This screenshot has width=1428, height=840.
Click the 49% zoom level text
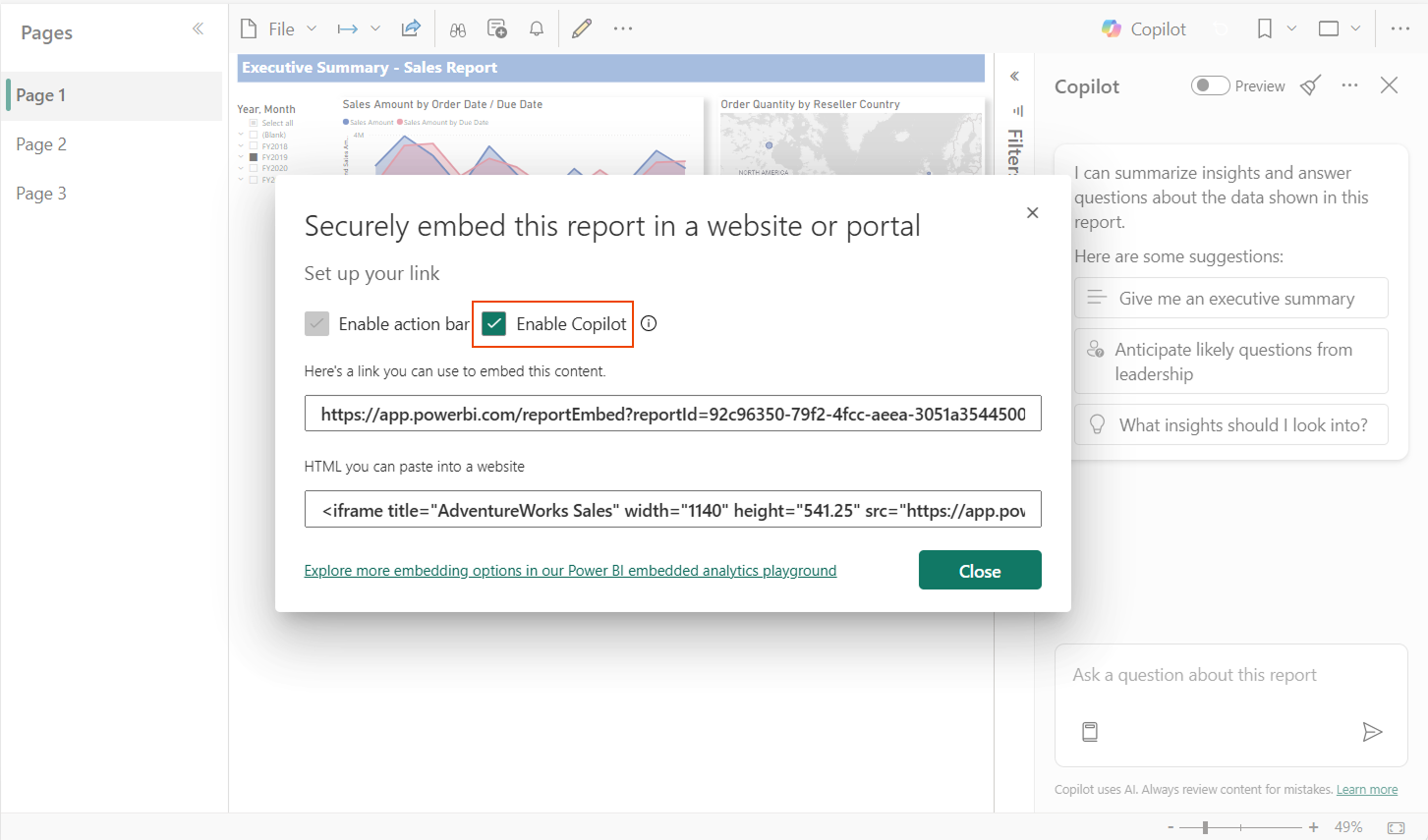(1348, 827)
